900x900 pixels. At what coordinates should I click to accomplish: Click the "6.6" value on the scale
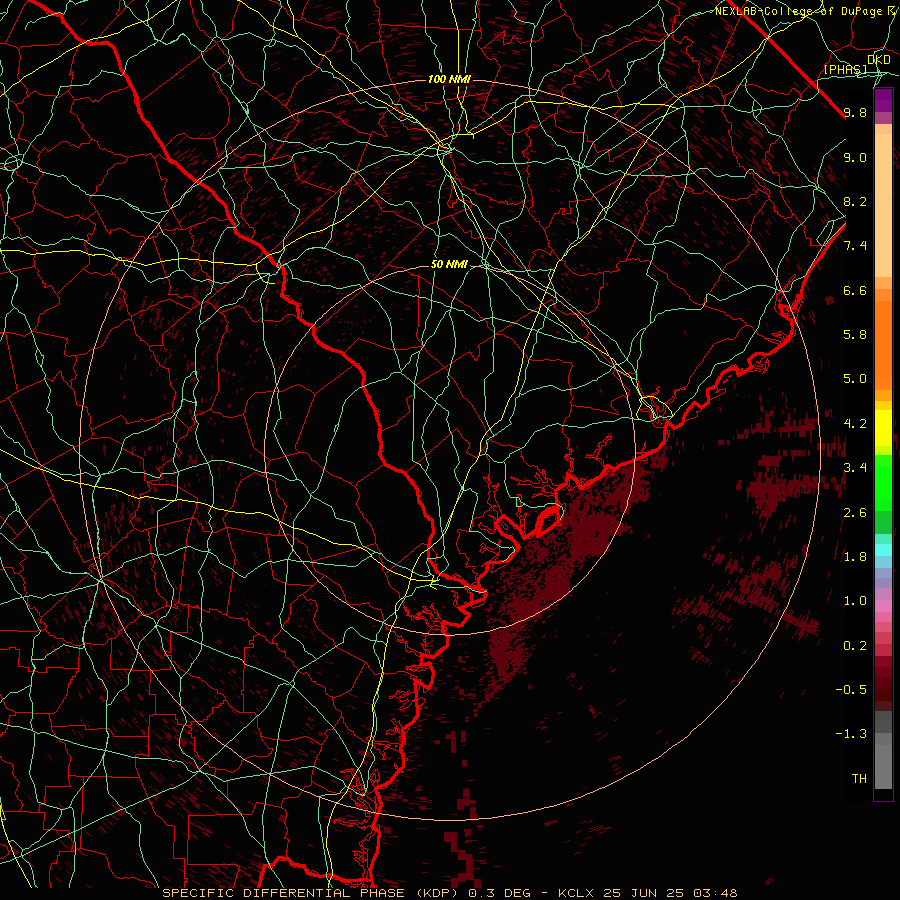coord(855,291)
